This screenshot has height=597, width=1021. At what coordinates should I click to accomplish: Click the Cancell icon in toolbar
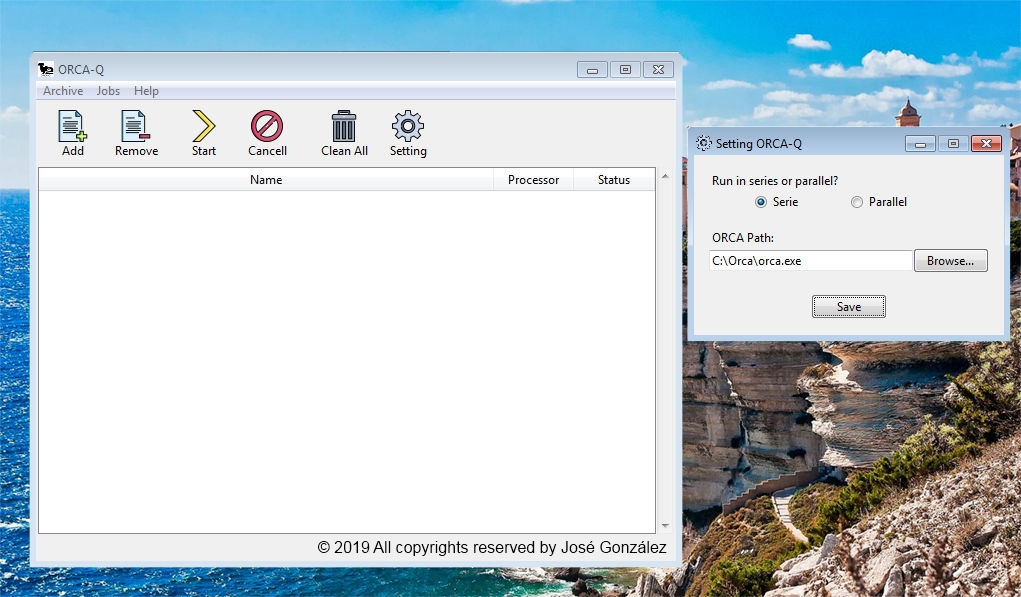click(267, 127)
